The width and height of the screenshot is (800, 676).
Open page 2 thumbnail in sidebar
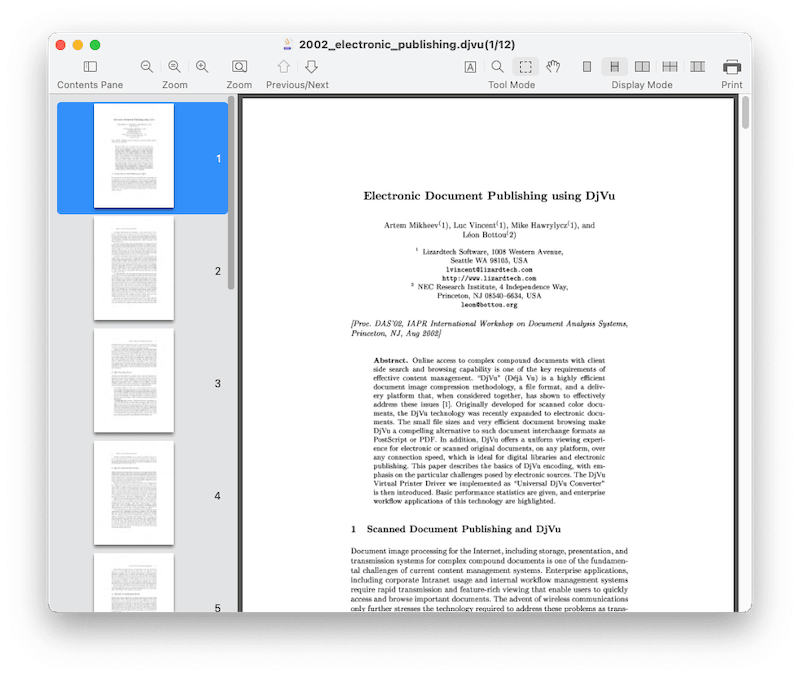click(134, 269)
